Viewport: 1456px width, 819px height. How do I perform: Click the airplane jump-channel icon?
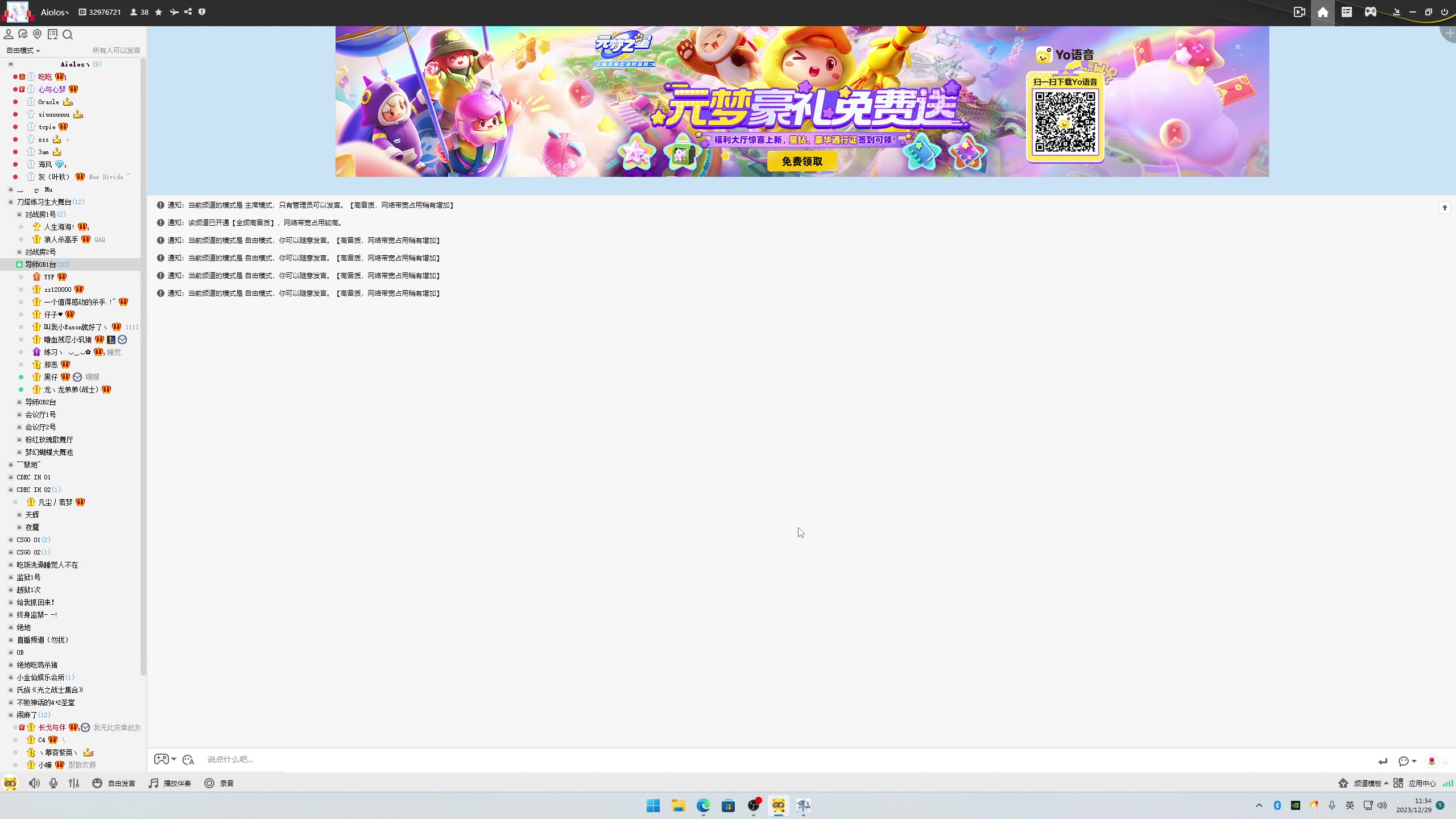coord(174,12)
